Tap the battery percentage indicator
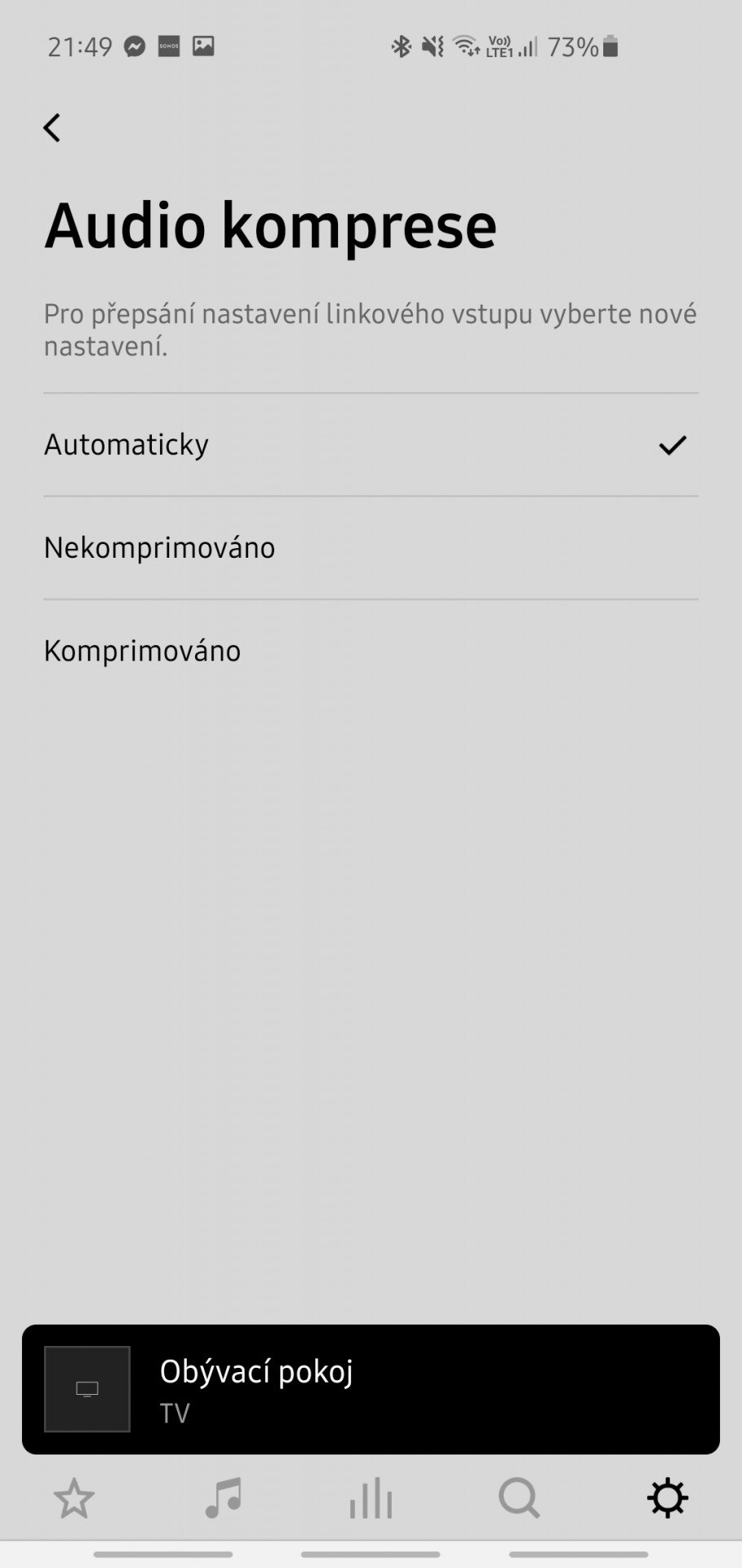Viewport: 742px width, 1568px height. (583, 47)
